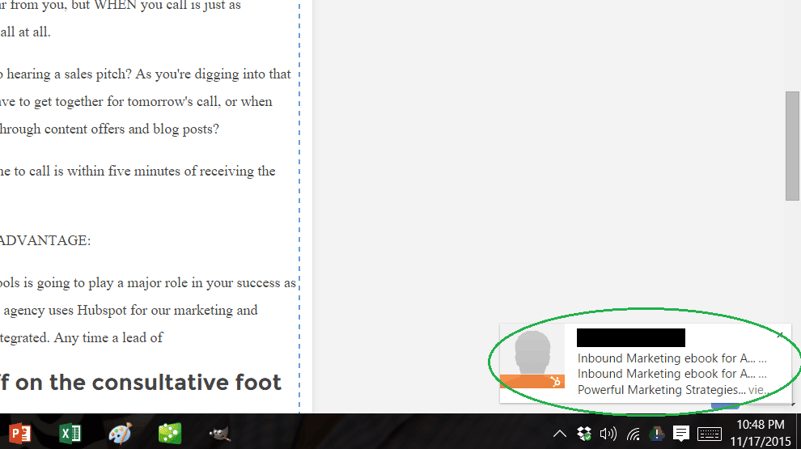Image resolution: width=801 pixels, height=449 pixels.
Task: Open GIMP from the taskbar
Action: click(x=219, y=433)
